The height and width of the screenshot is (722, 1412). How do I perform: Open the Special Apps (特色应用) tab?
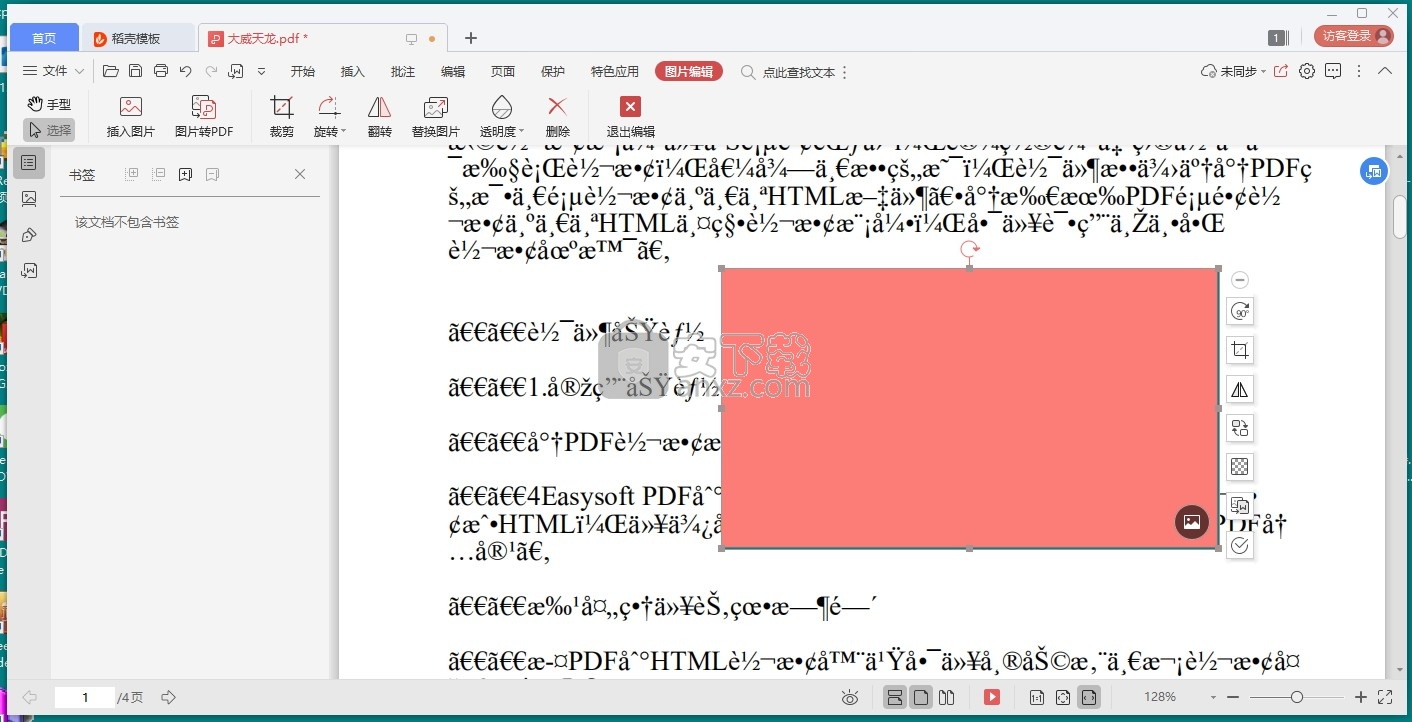click(615, 72)
